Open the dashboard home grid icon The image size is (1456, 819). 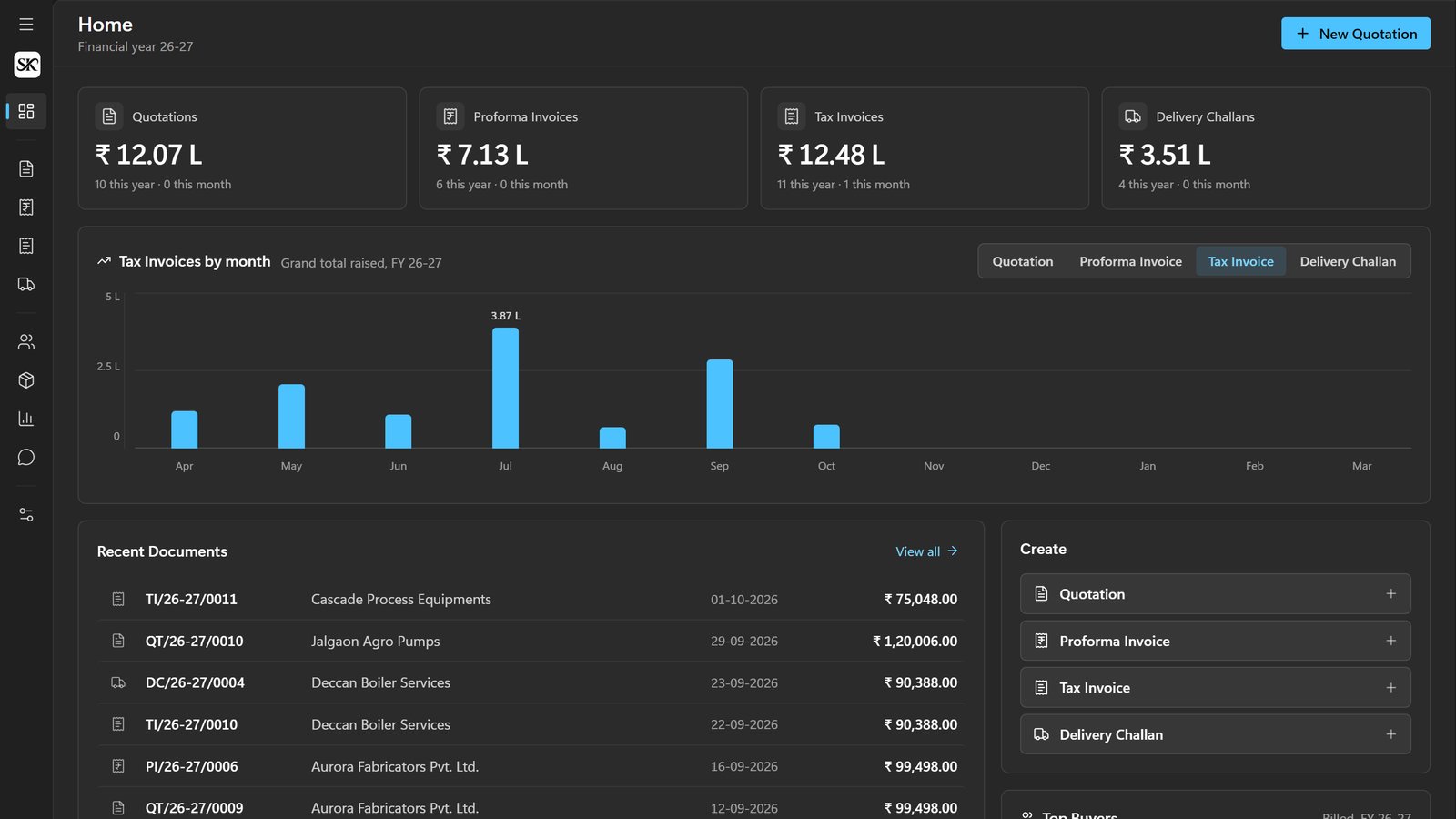click(26, 111)
